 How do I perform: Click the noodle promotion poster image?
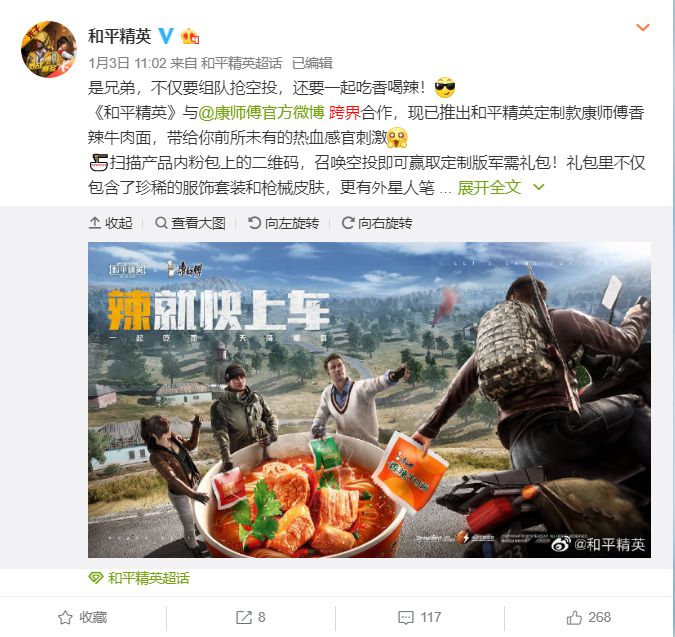pyautogui.click(x=369, y=400)
